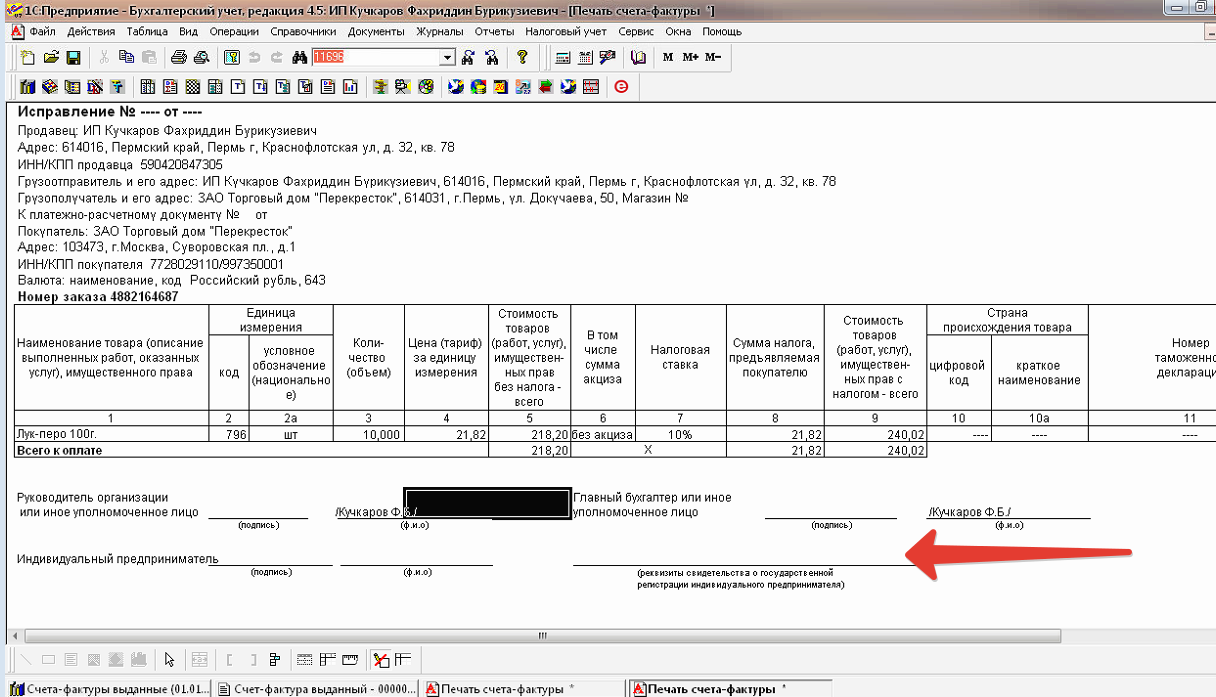Click the New document icon

click(x=27, y=57)
